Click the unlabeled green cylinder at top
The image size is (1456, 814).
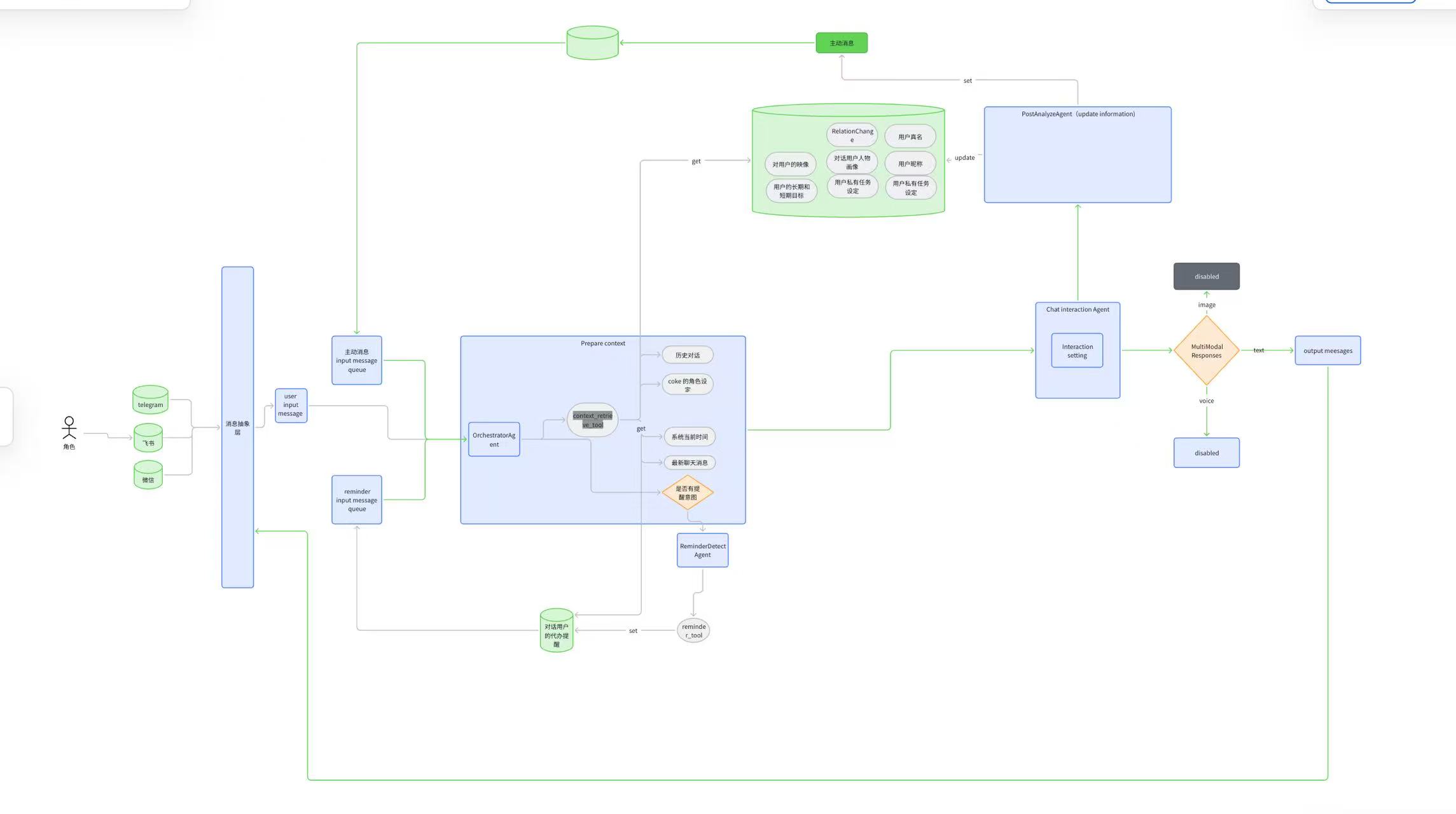(592, 43)
